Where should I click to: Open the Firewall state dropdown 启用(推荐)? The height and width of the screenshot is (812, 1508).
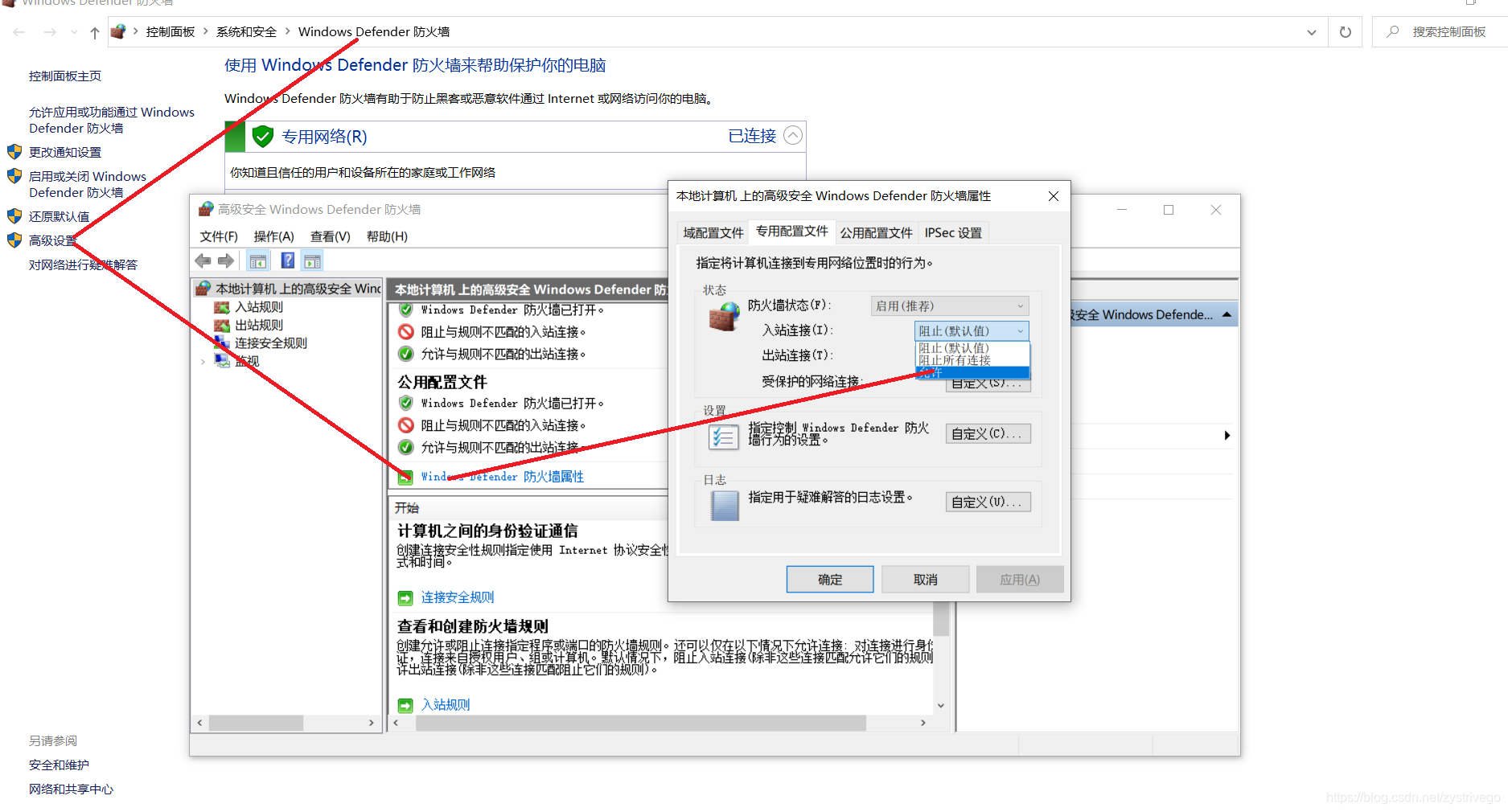[950, 306]
